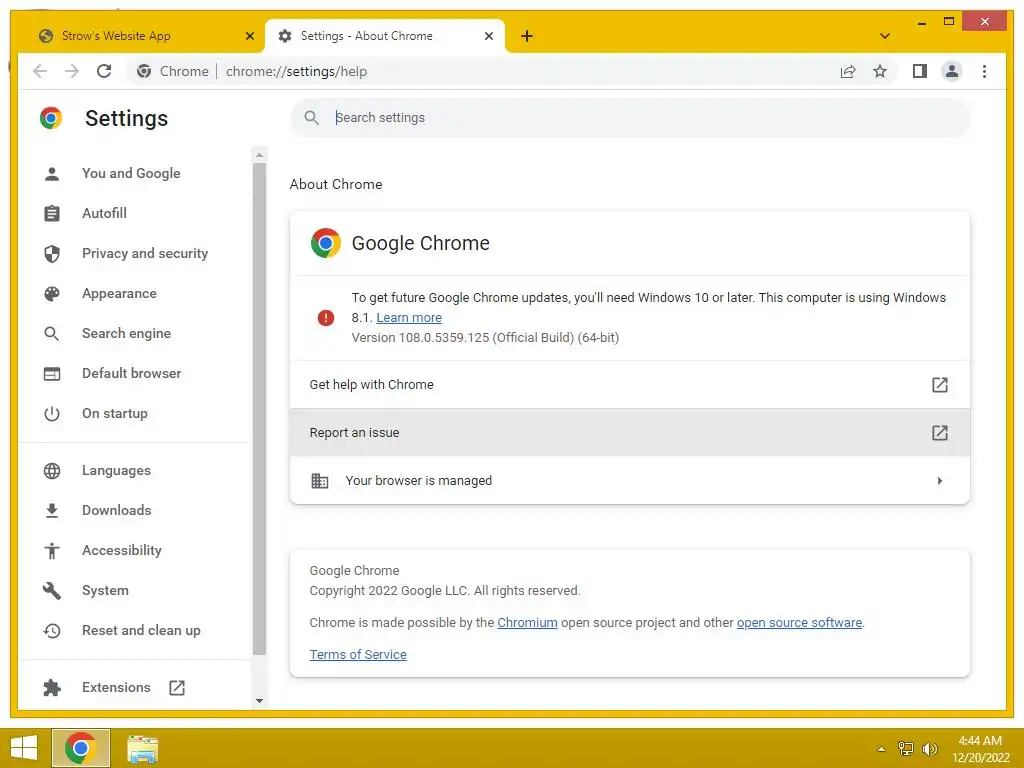Click the building icon beside Your browser is managed
Viewport: 1024px width, 768px height.
click(319, 481)
